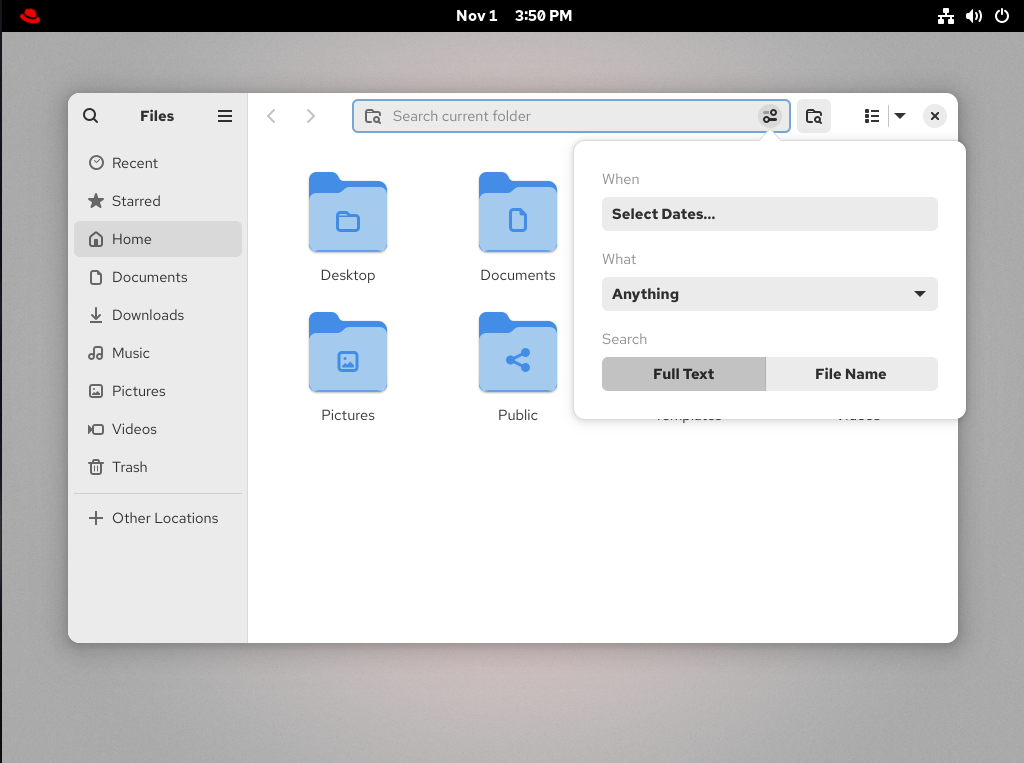The height and width of the screenshot is (763, 1024).
Task: Open Trash from the sidebar
Action: coord(129,467)
